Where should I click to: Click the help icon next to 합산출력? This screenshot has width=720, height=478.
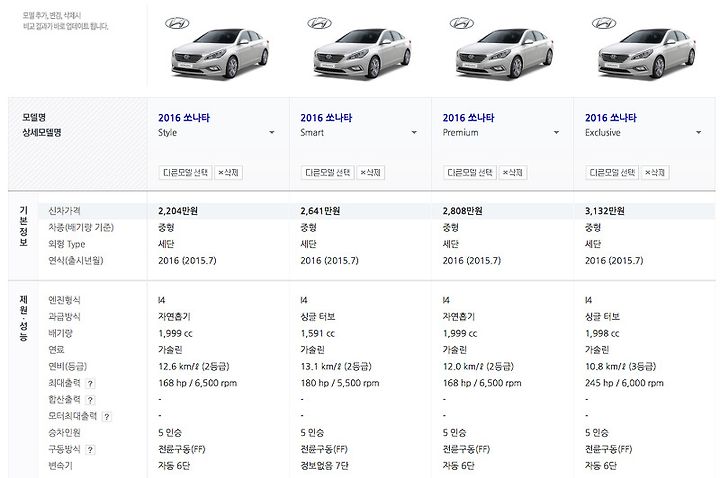[90, 400]
